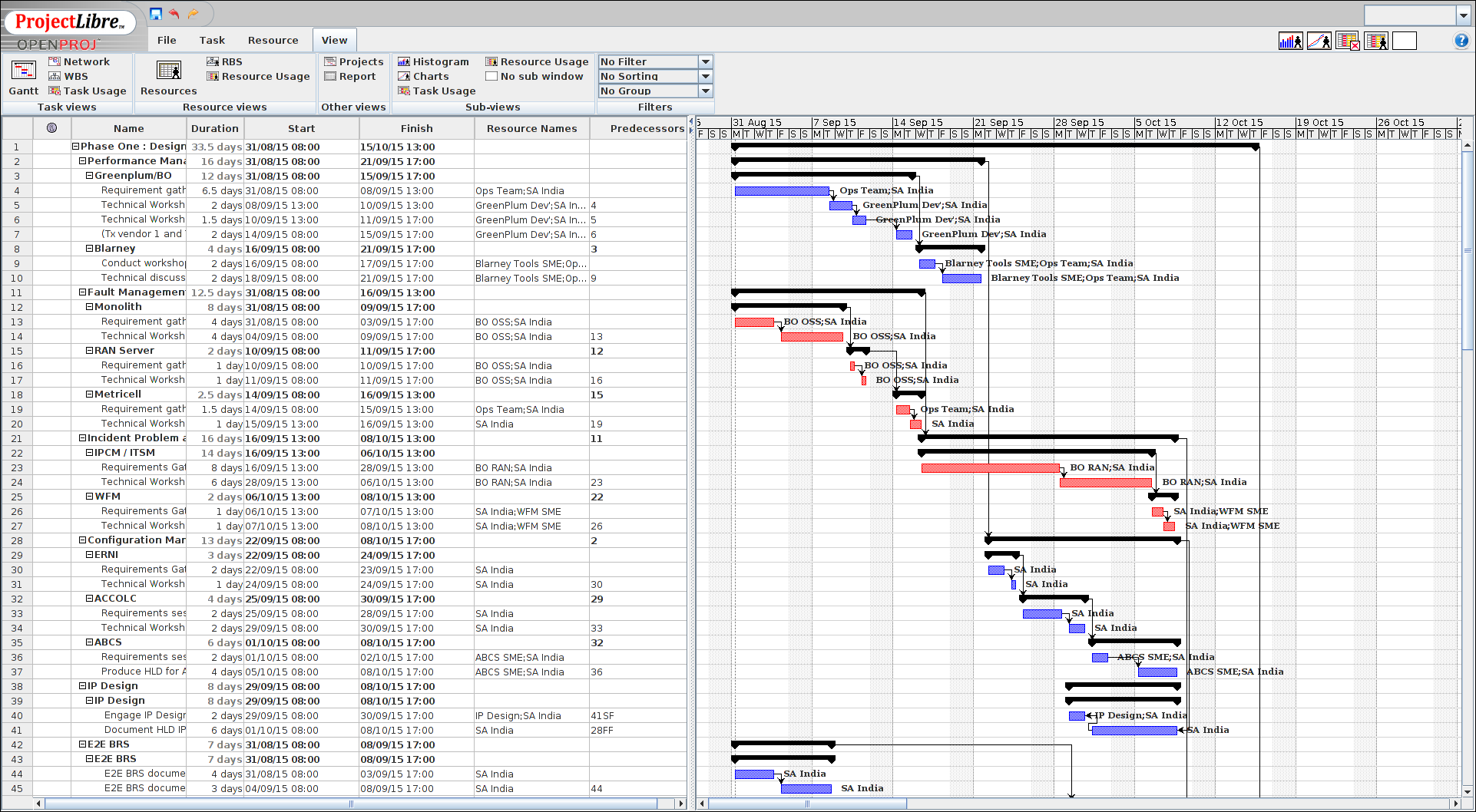Open the RBS resource view

pos(224,61)
